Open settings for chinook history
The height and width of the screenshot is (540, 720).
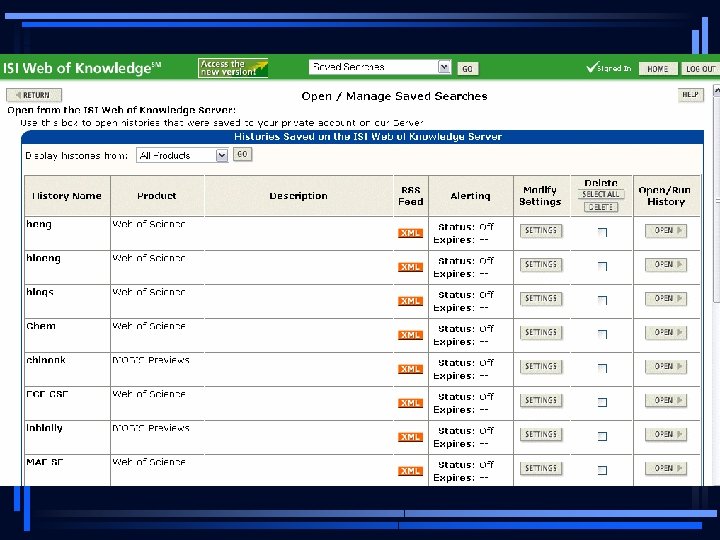(541, 366)
